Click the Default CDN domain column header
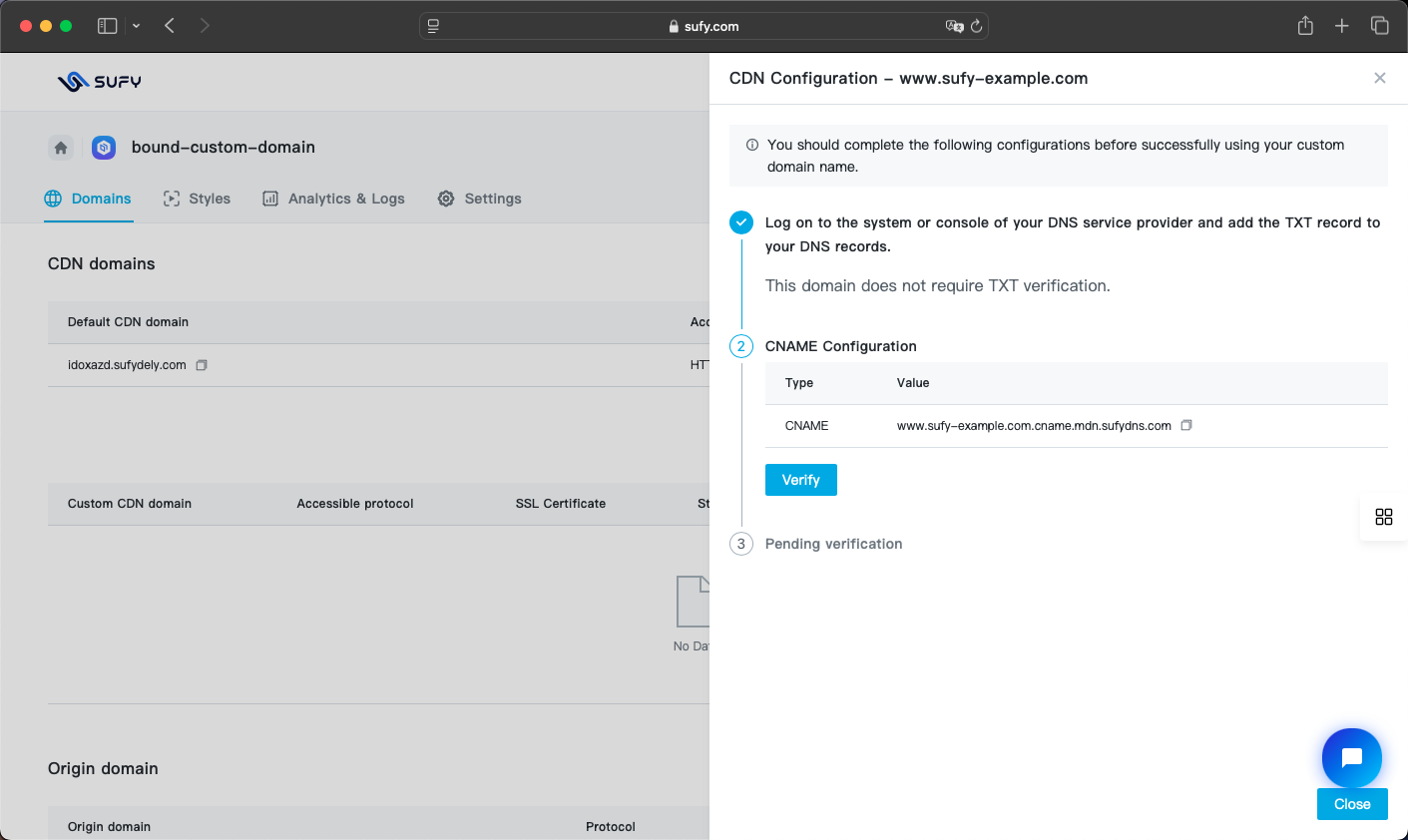The height and width of the screenshot is (840, 1408). tap(128, 322)
